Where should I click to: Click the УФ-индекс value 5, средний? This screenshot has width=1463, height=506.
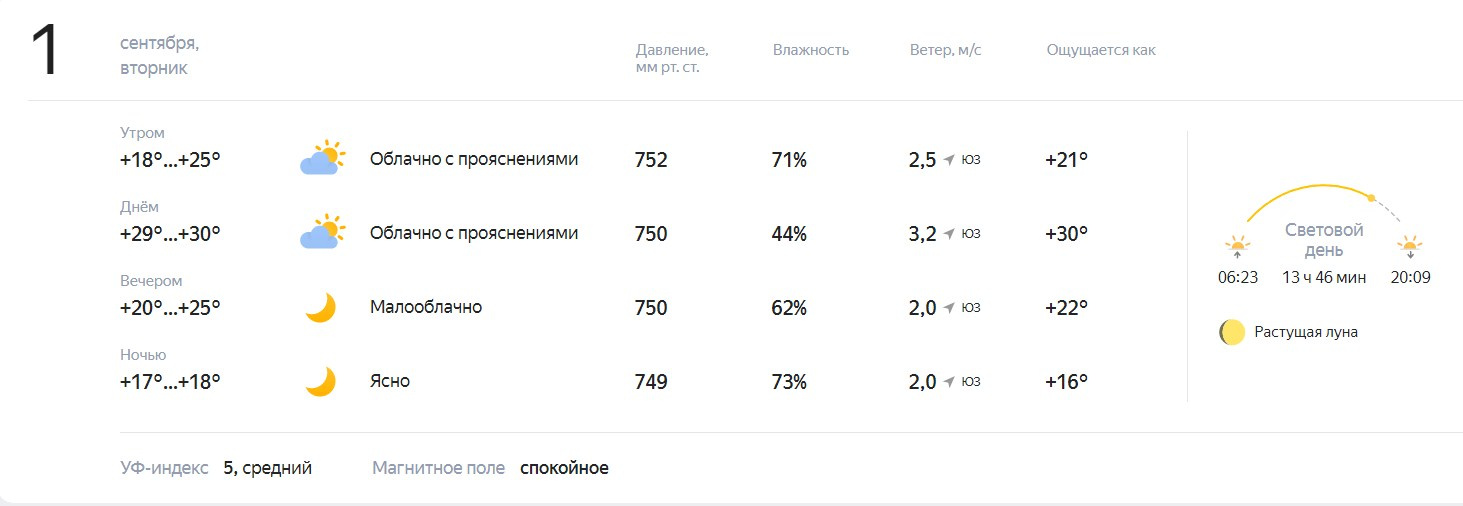pos(268,468)
